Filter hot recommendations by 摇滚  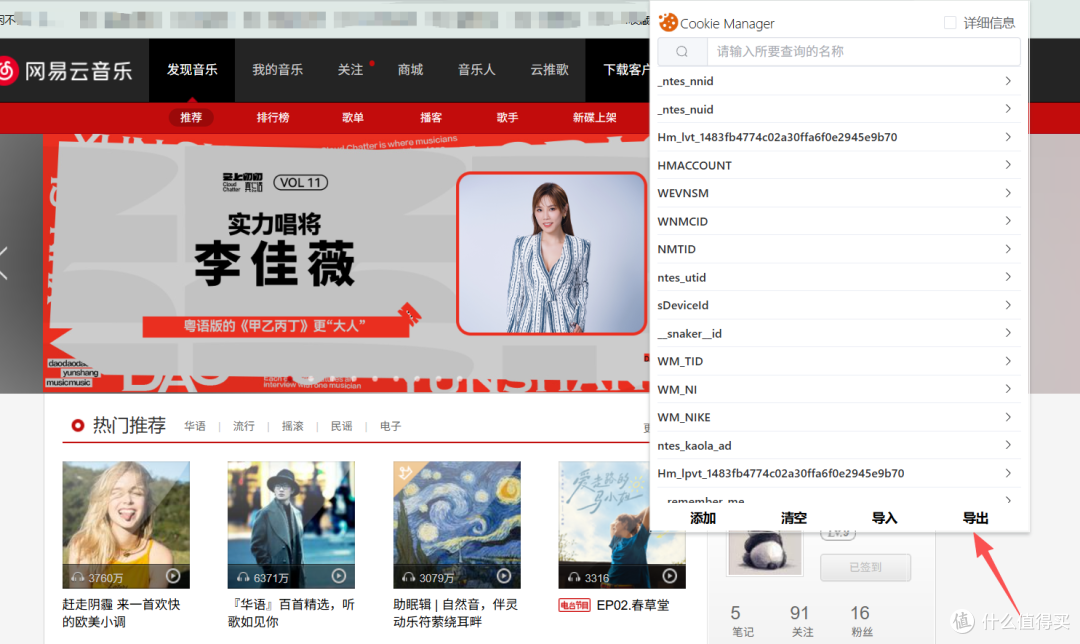[293, 426]
